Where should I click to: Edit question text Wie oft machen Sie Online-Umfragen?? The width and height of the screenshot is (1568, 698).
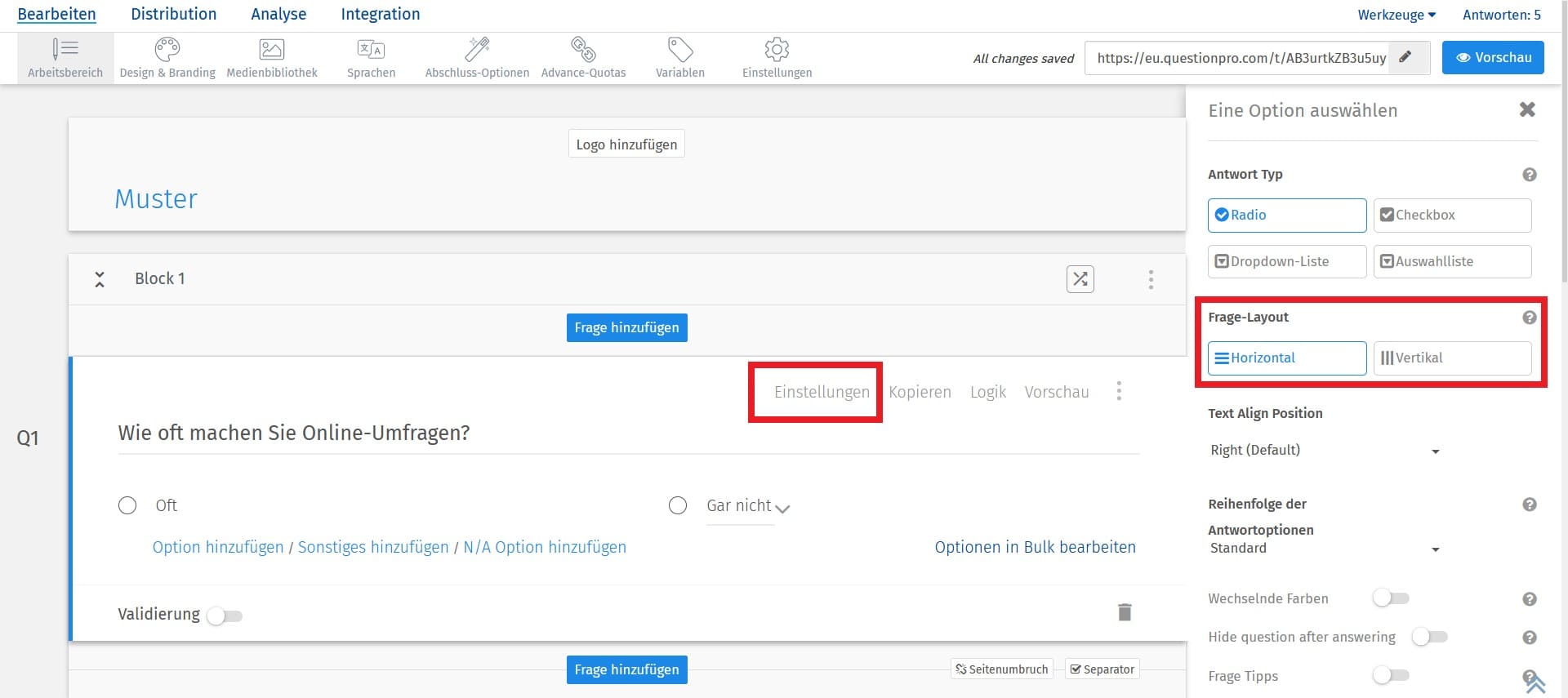pyautogui.click(x=294, y=433)
